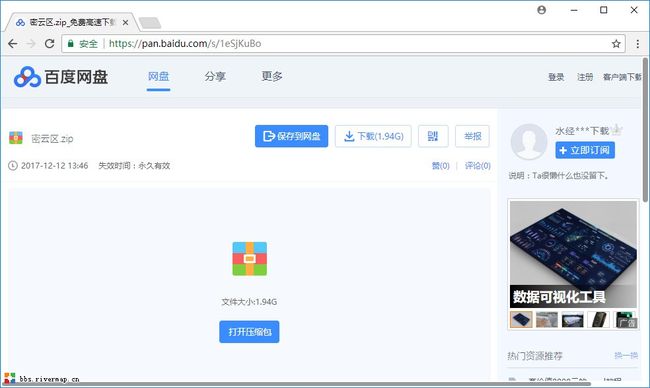Click 保存到网盘 button
650x388 pixels.
tap(291, 136)
